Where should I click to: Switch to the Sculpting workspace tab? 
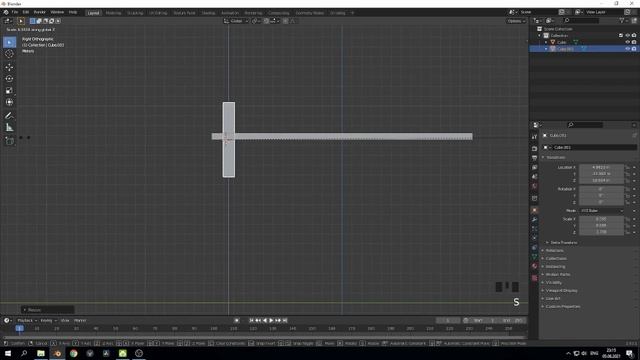pos(135,13)
